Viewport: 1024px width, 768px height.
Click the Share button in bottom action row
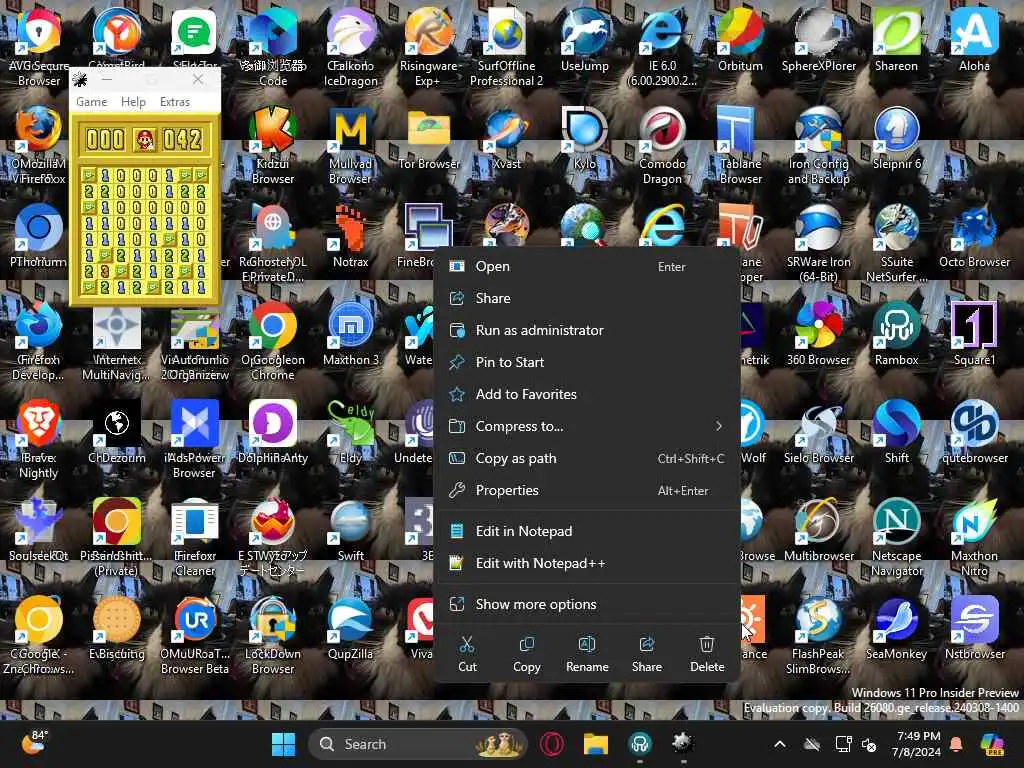pyautogui.click(x=647, y=654)
